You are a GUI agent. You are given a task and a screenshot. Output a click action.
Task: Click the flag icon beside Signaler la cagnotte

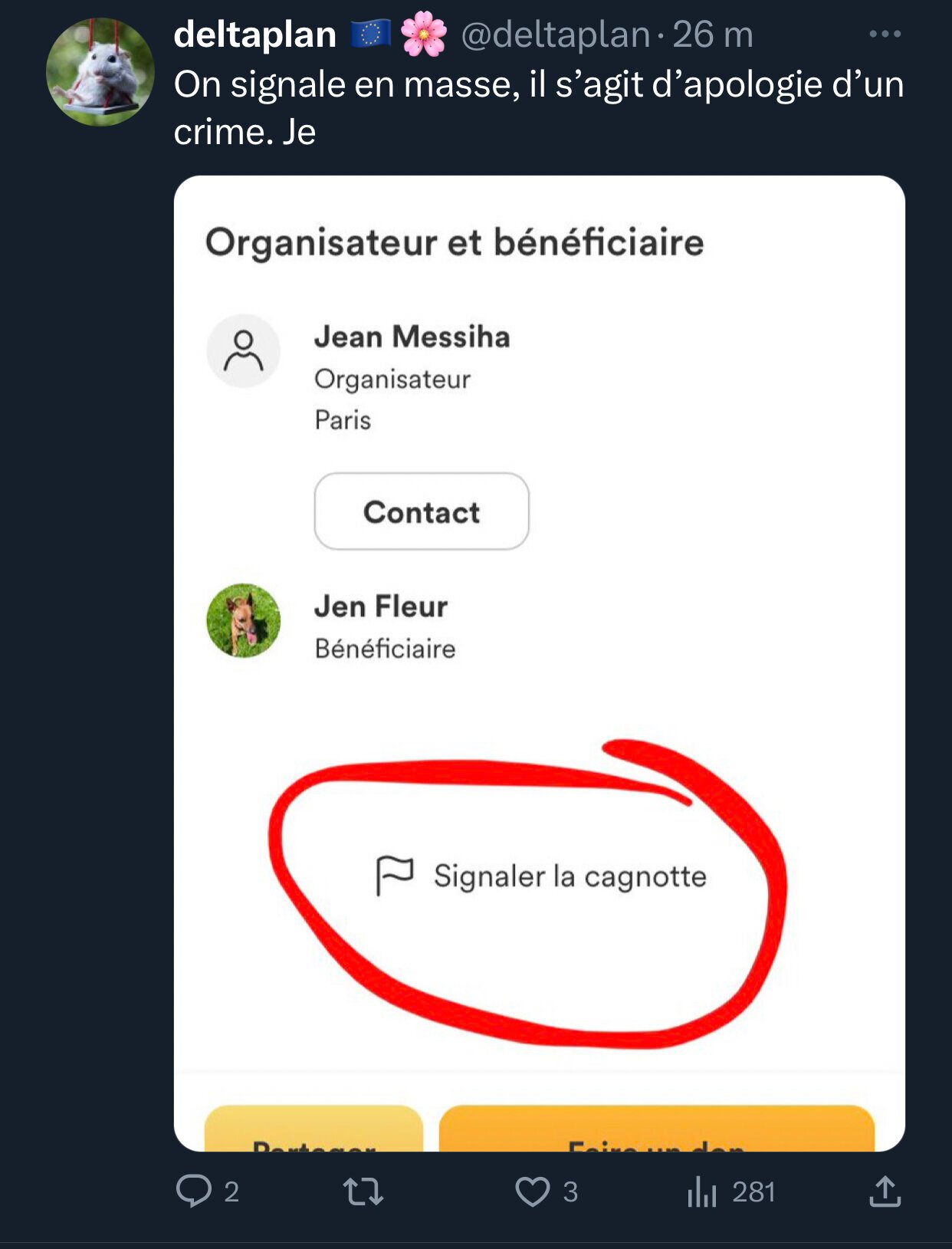click(x=395, y=876)
